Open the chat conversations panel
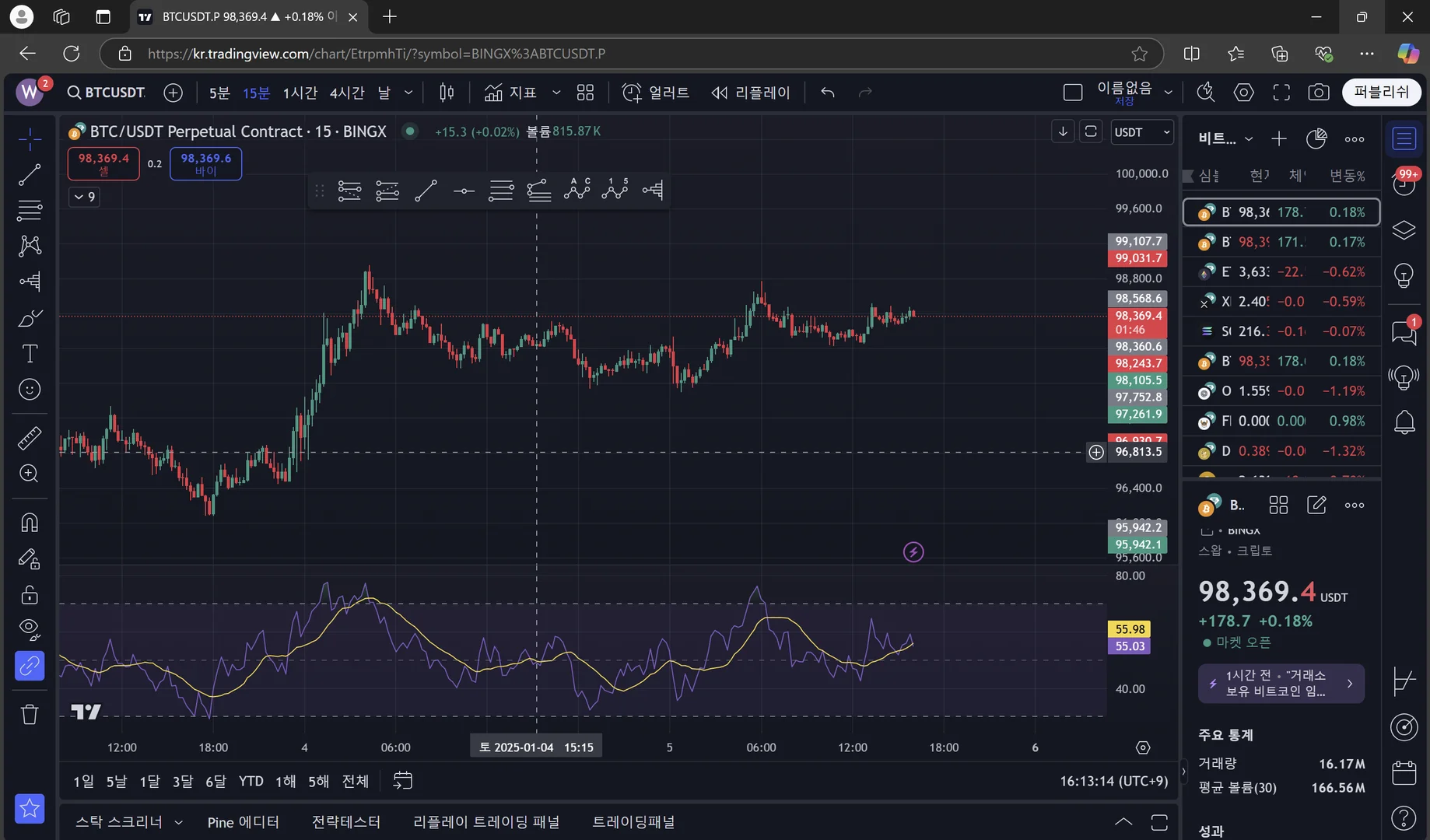Image resolution: width=1430 pixels, height=840 pixels. coord(1404,332)
